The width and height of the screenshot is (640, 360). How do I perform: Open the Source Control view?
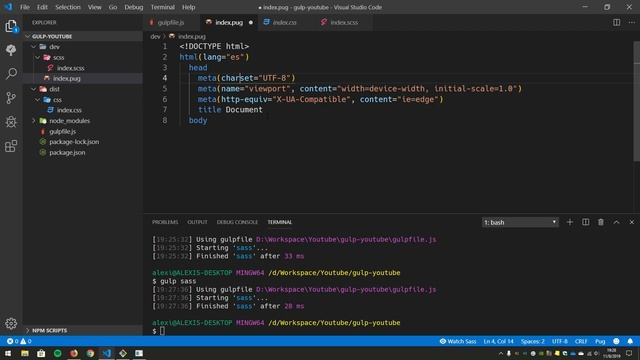point(11,98)
